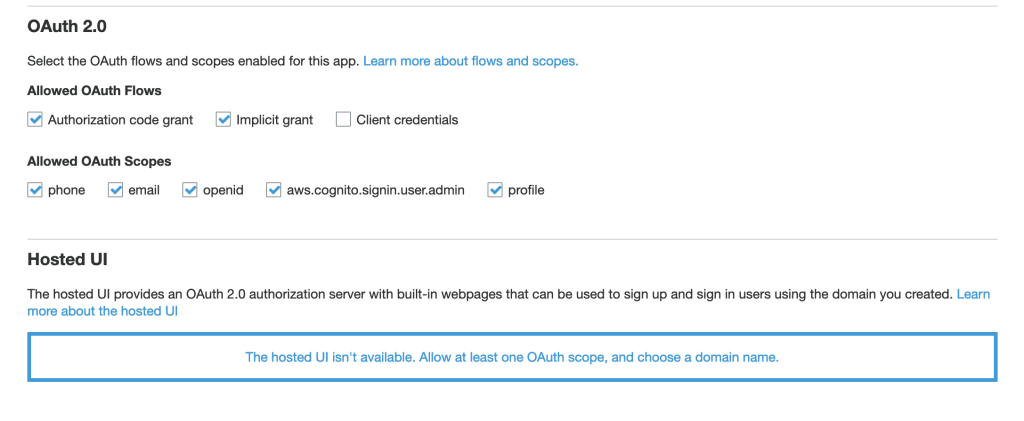
Task: Disable the openid scope checkbox
Action: tap(190, 190)
